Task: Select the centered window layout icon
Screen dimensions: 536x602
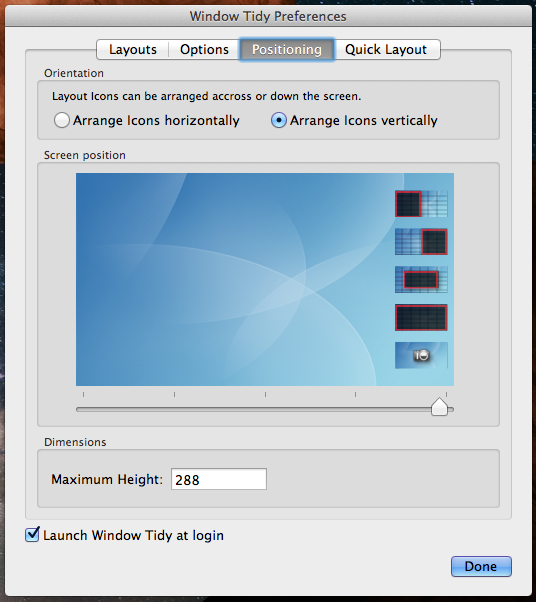Action: (421, 280)
